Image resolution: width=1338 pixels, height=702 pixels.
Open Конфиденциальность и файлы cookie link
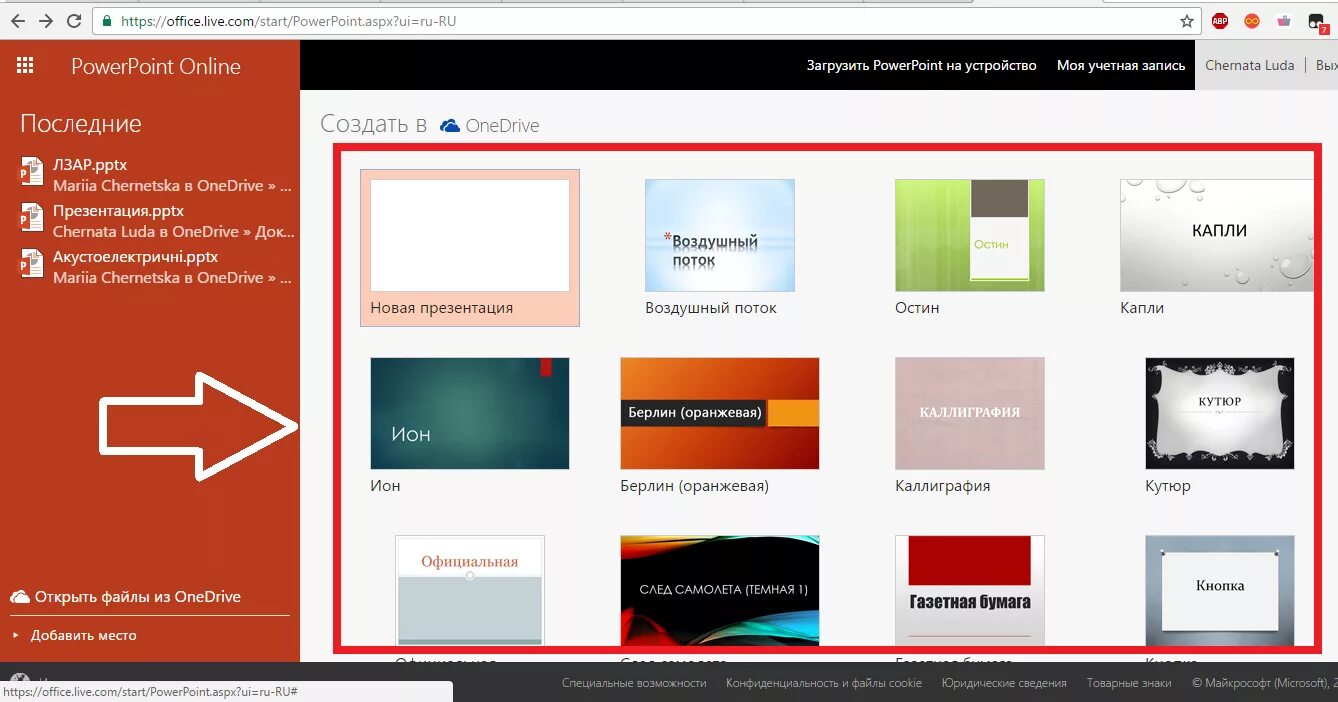(x=824, y=683)
